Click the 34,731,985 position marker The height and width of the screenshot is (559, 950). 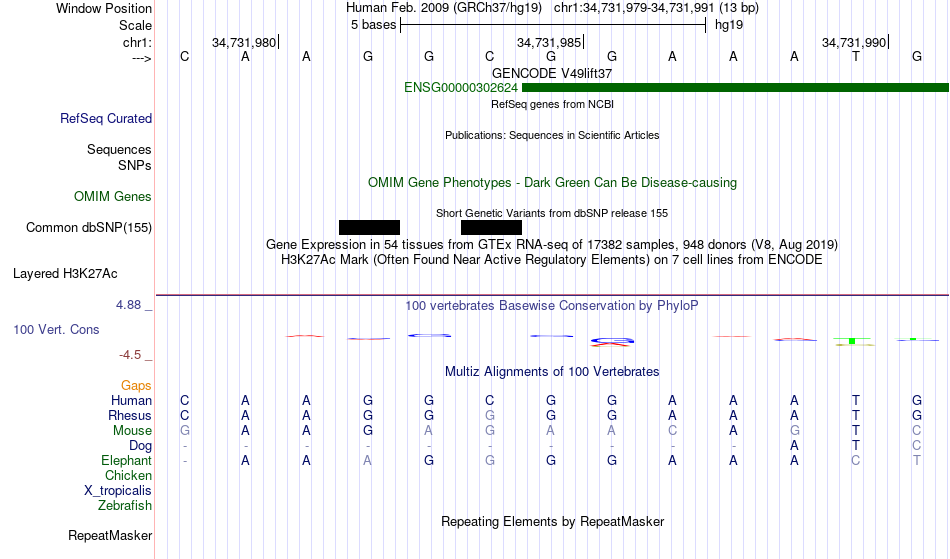click(x=548, y=42)
